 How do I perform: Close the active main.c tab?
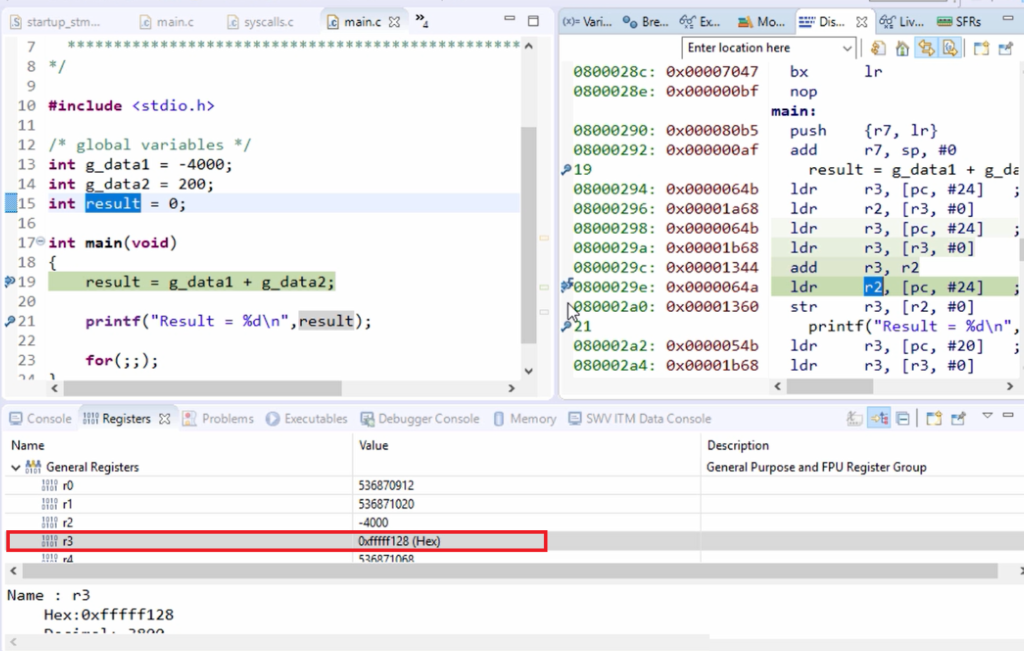tap(394, 22)
